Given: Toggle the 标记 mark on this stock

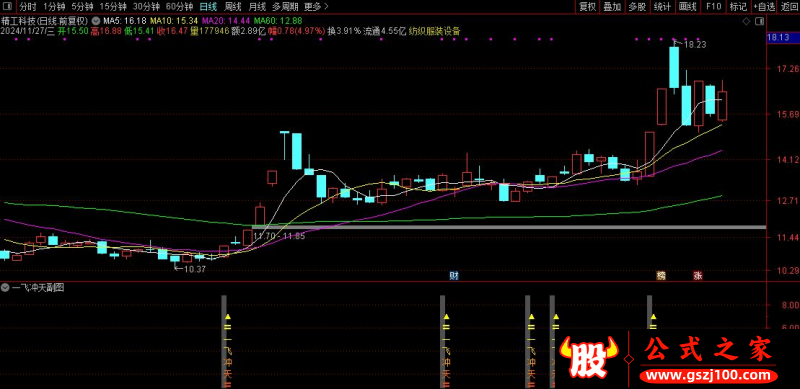Looking at the screenshot, I should 738,7.
